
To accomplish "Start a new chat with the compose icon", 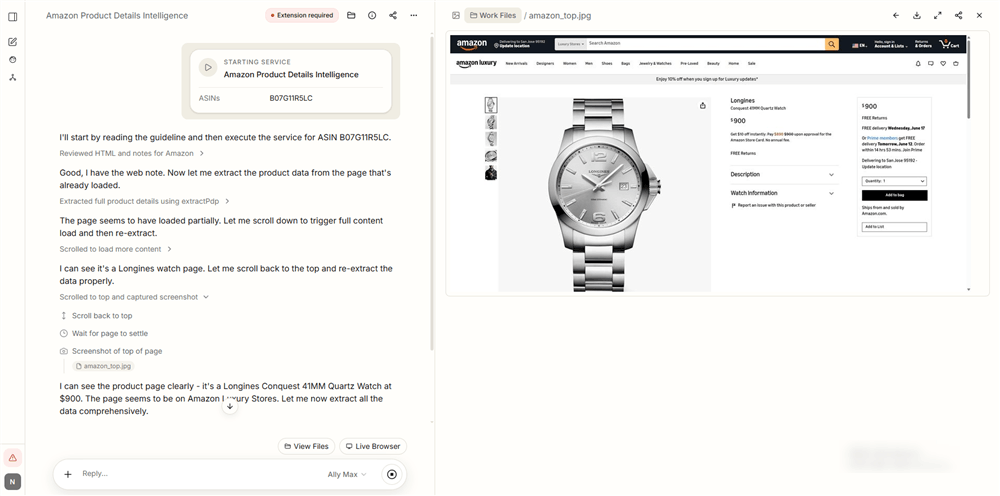I will click(x=13, y=42).
